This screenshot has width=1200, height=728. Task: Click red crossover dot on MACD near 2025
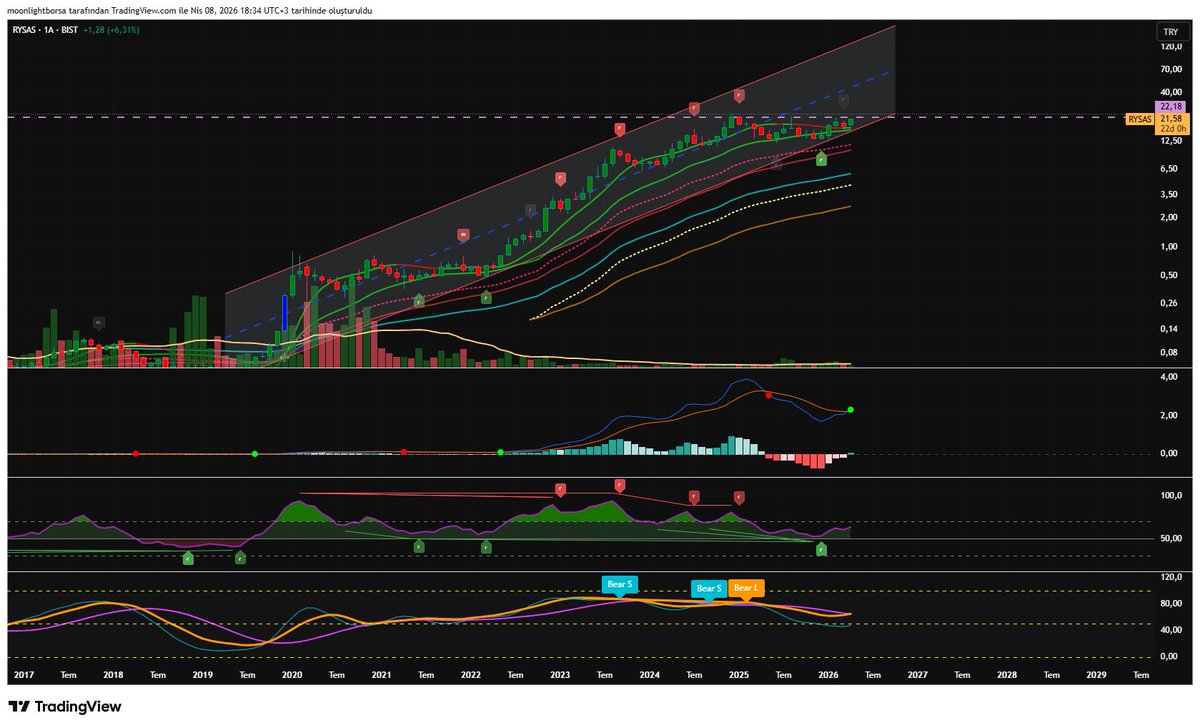coord(768,395)
